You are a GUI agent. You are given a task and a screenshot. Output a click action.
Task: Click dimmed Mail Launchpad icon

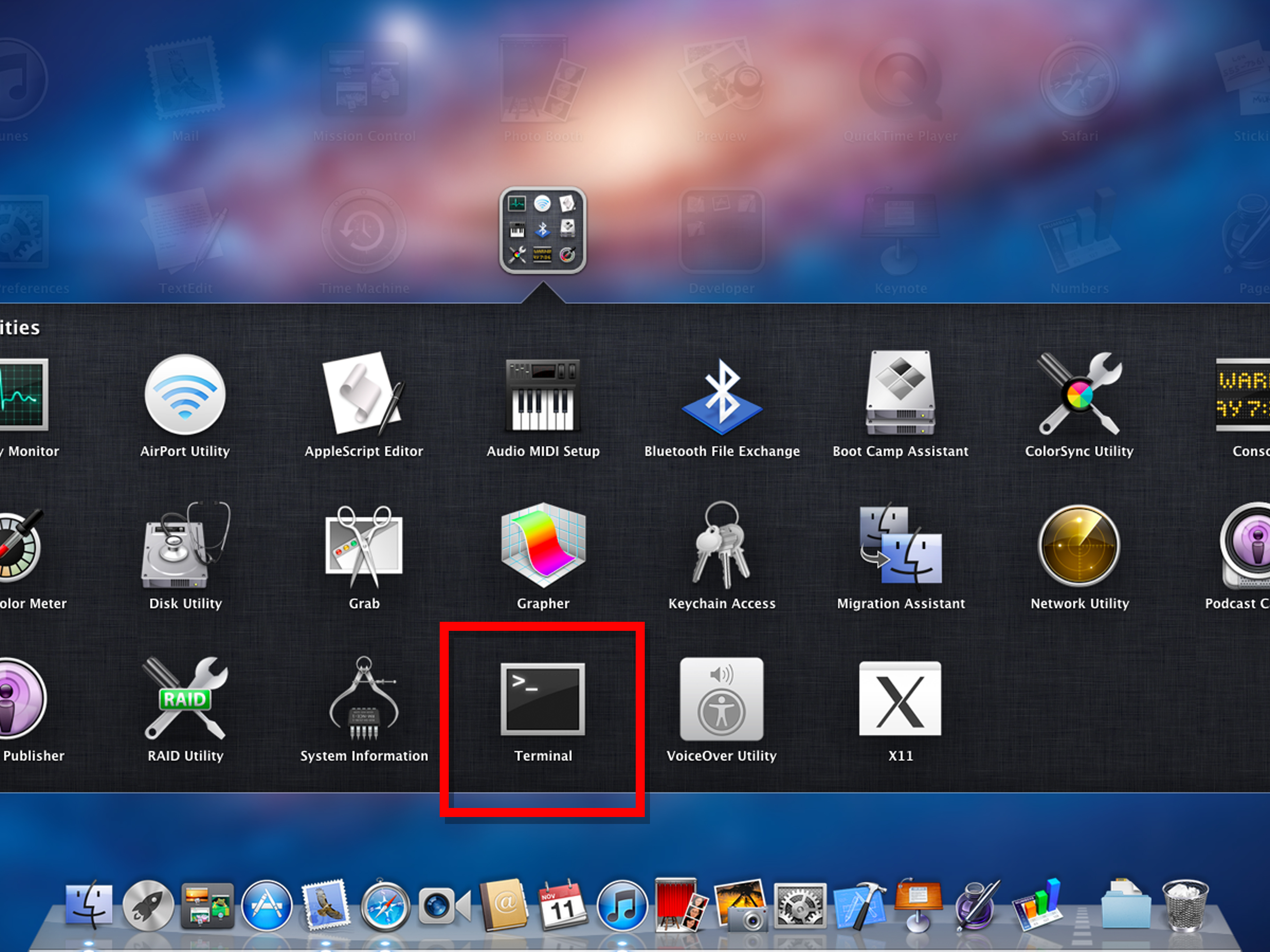pyautogui.click(x=185, y=79)
